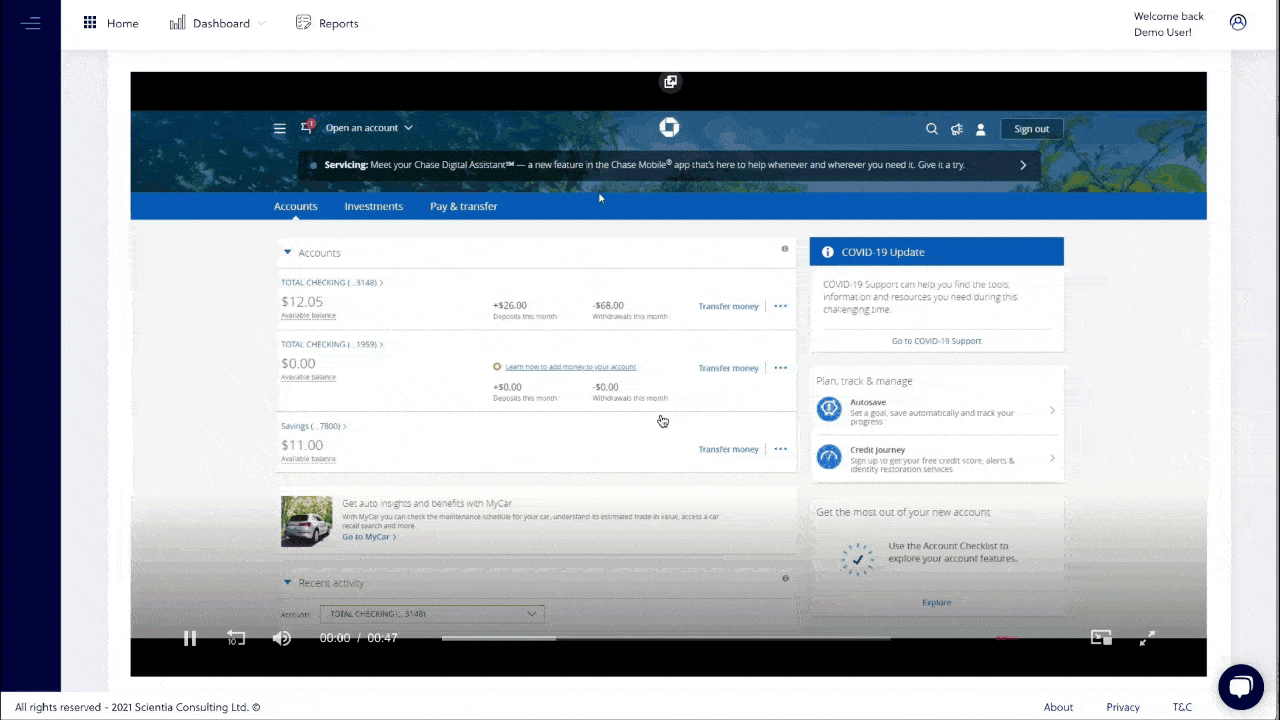Click the Chase notifications flag icon
Image resolution: width=1280 pixels, height=720 pixels.
[307, 127]
